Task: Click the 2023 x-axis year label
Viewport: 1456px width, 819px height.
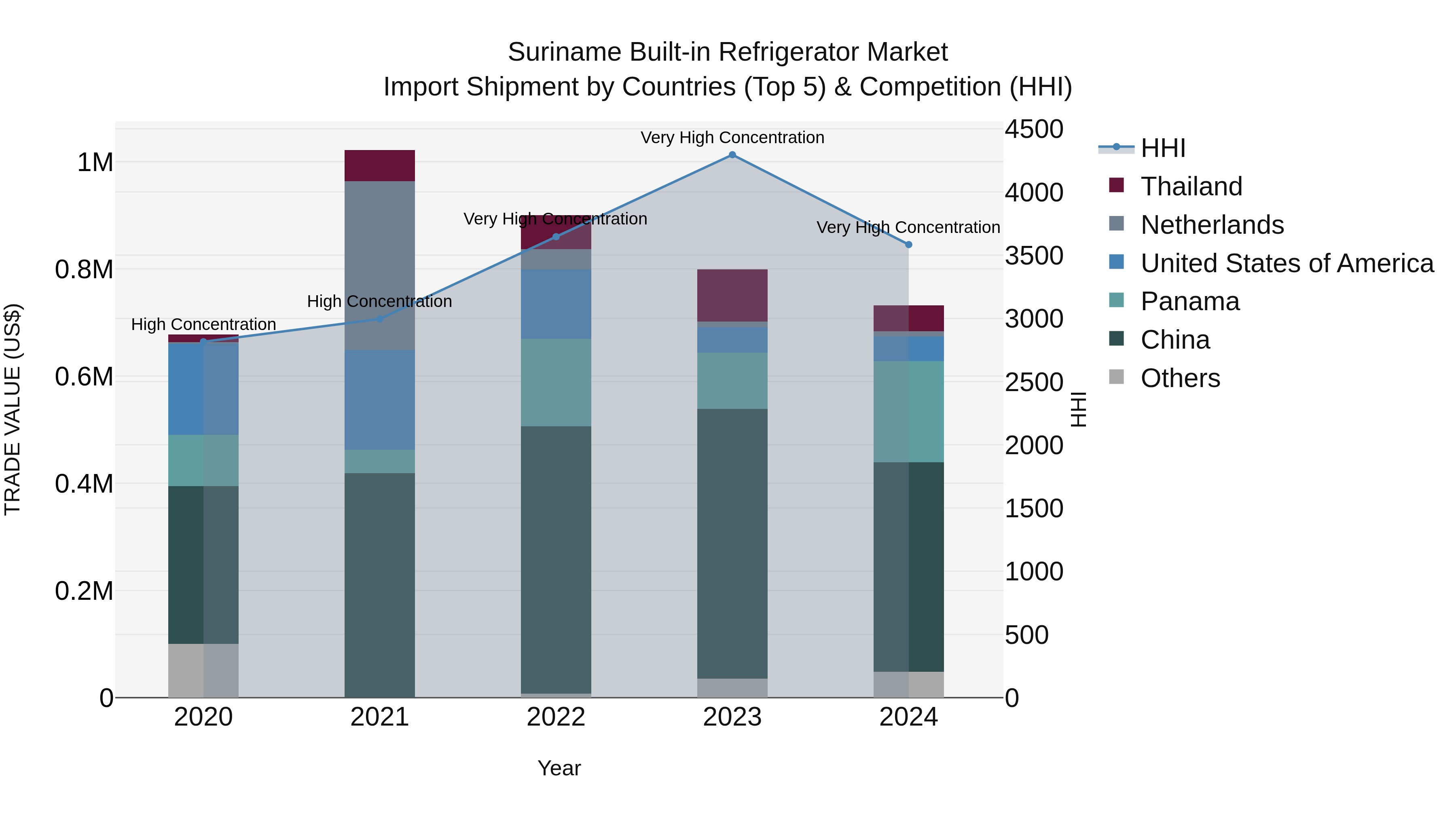Action: click(x=732, y=717)
